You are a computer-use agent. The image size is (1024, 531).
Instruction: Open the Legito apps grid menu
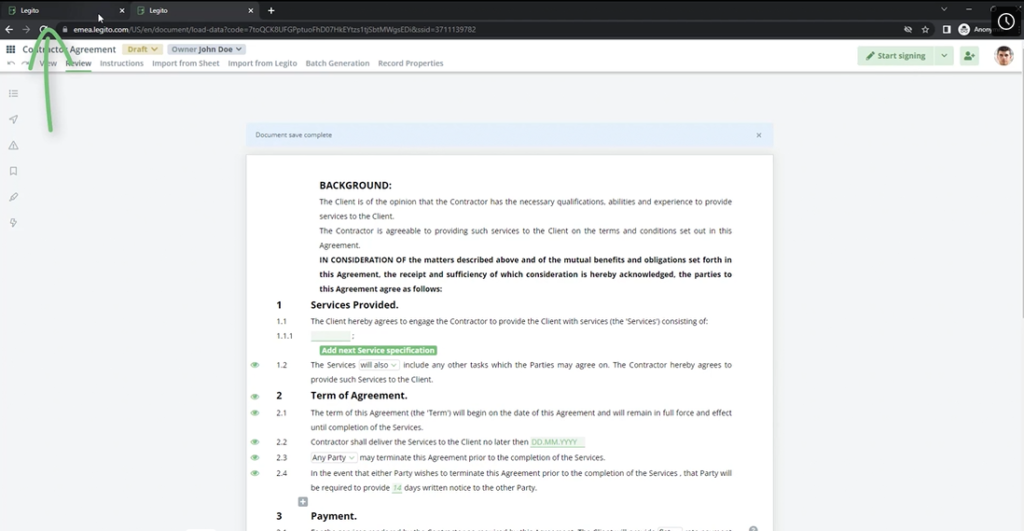tap(10, 49)
